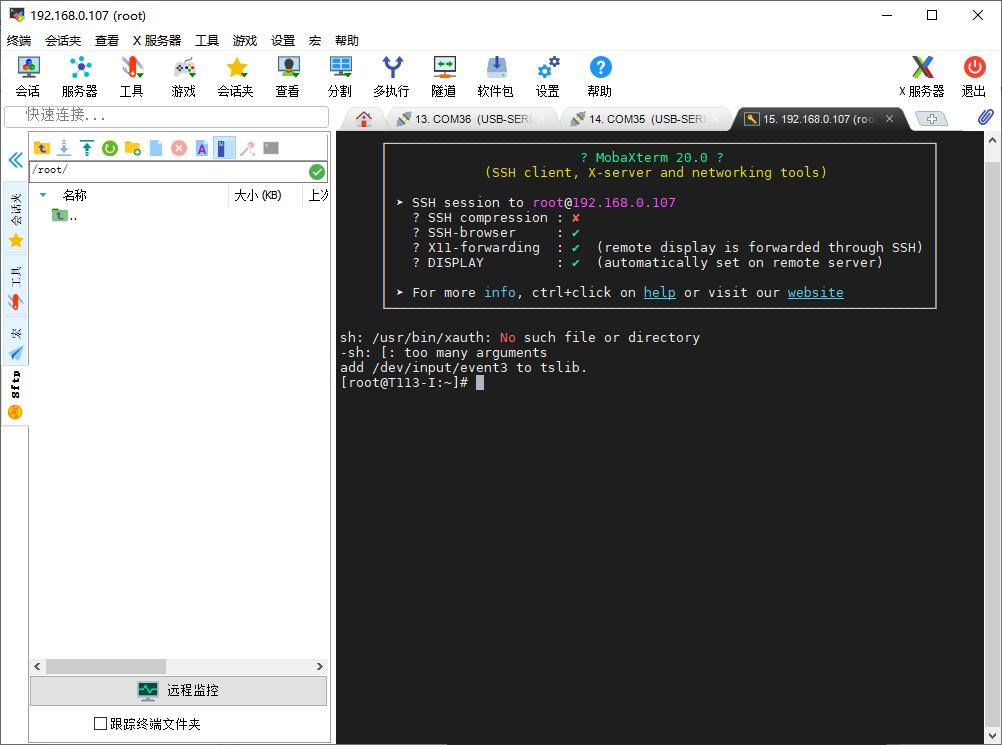Click the 查看 (View) toolbar icon
This screenshot has width=1002, height=745.
click(x=288, y=76)
